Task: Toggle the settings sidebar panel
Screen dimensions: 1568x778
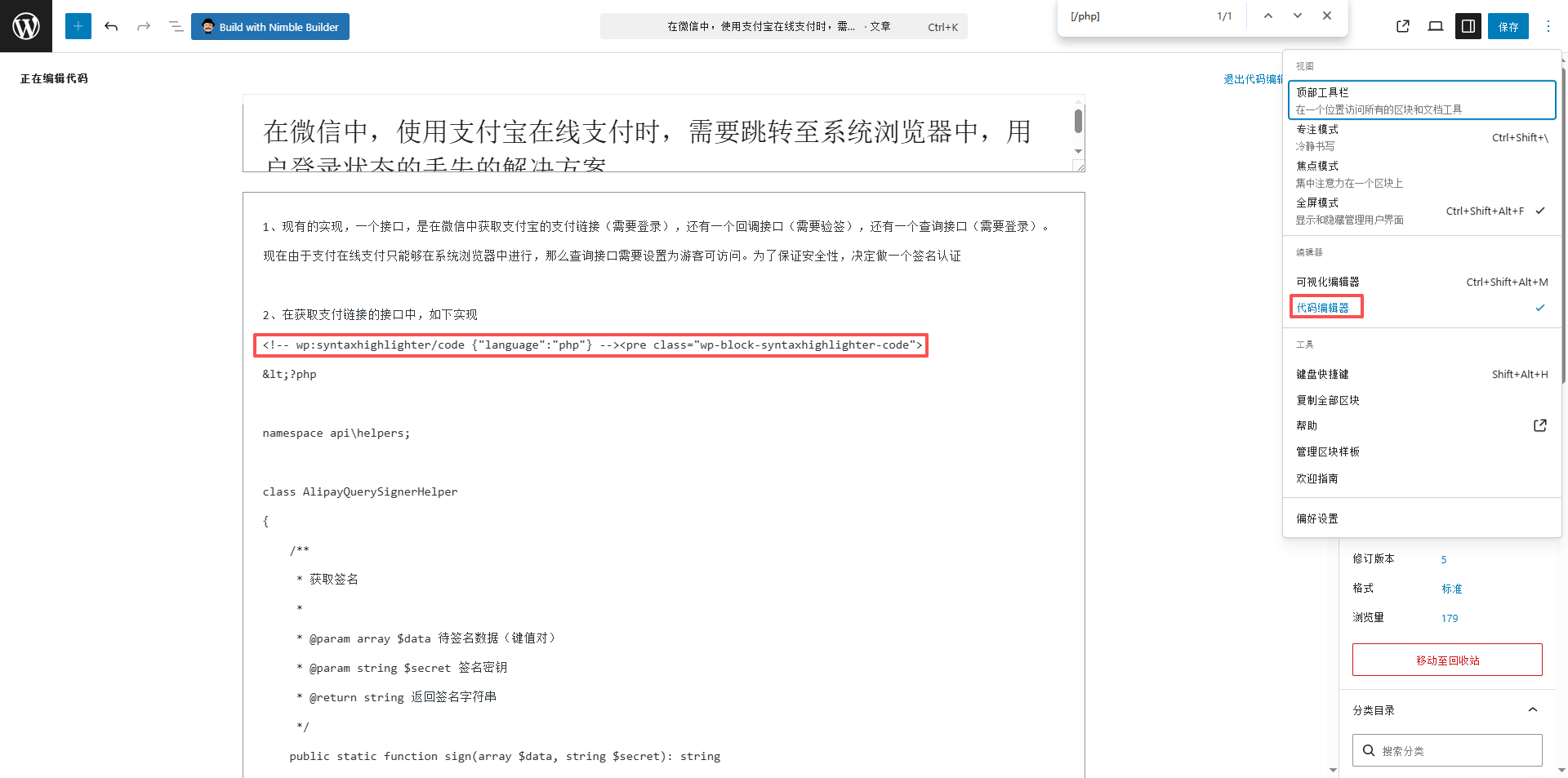Action: coord(1468,26)
